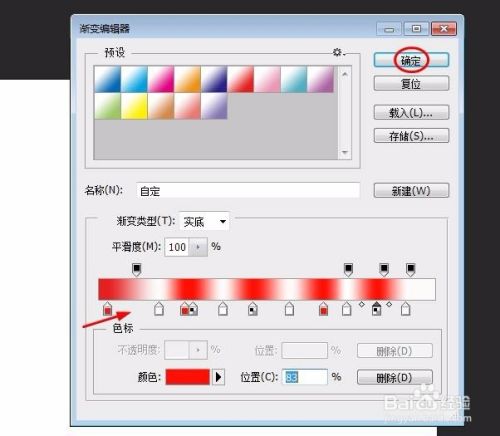Screen dimensions: 500x436
Task: Choose the orange gradient preset
Action: (187, 79)
